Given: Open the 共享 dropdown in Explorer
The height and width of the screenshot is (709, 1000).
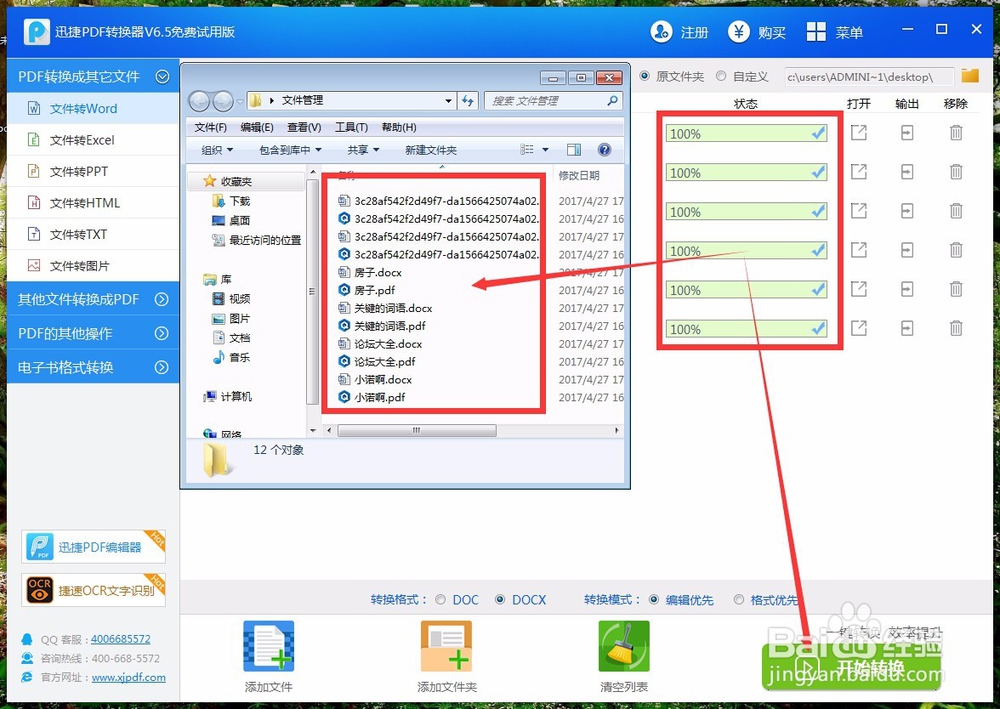Looking at the screenshot, I should [x=364, y=150].
